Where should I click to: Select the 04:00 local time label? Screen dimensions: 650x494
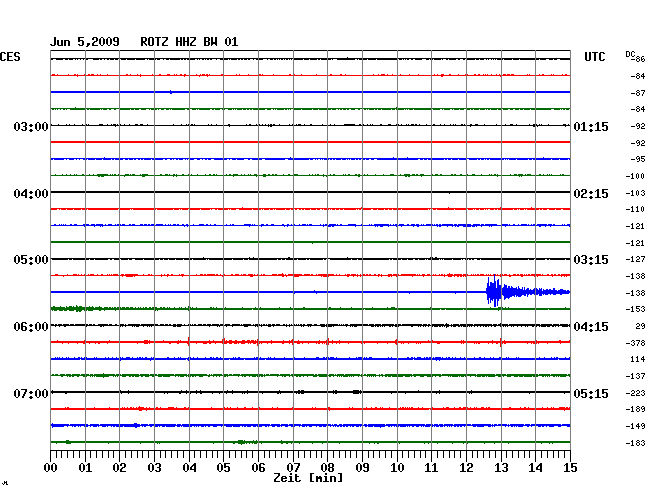31,194
